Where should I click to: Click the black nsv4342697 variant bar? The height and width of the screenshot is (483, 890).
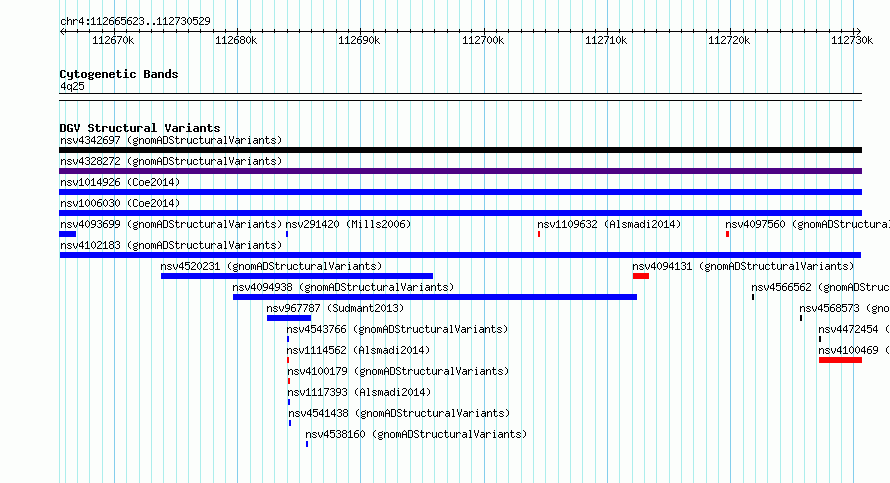(x=460, y=150)
